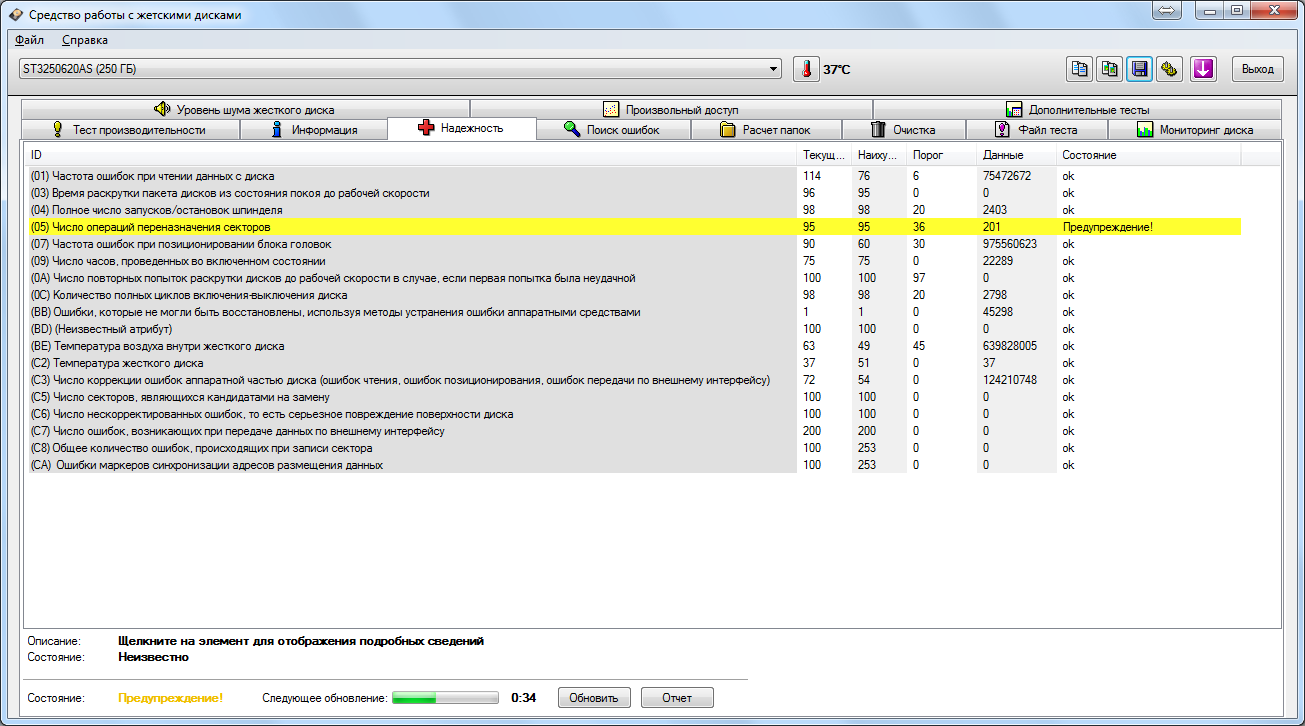Click the orange Предупреждение! status at bottom

170,697
